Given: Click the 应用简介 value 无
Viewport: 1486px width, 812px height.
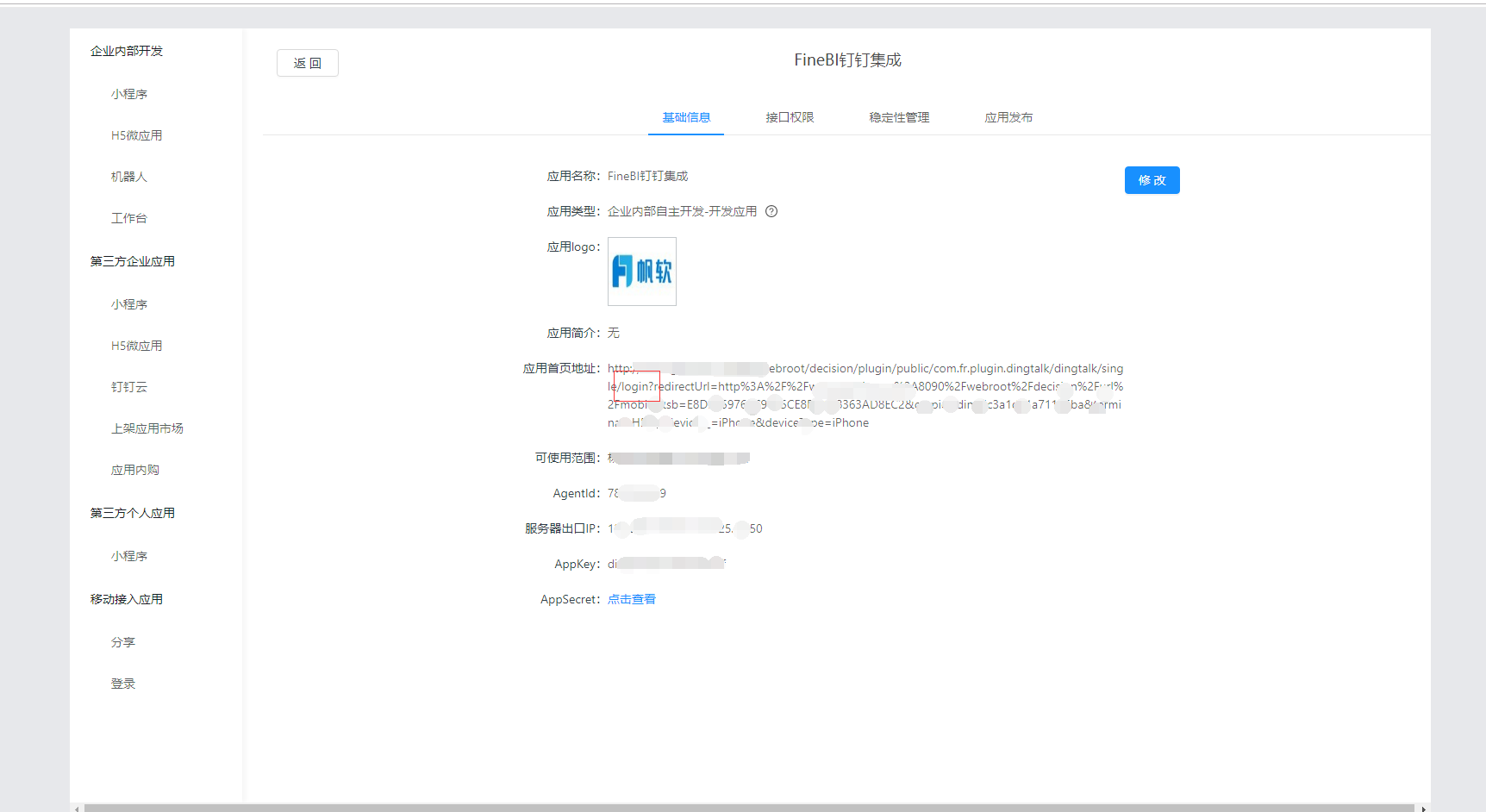Looking at the screenshot, I should coord(614,333).
